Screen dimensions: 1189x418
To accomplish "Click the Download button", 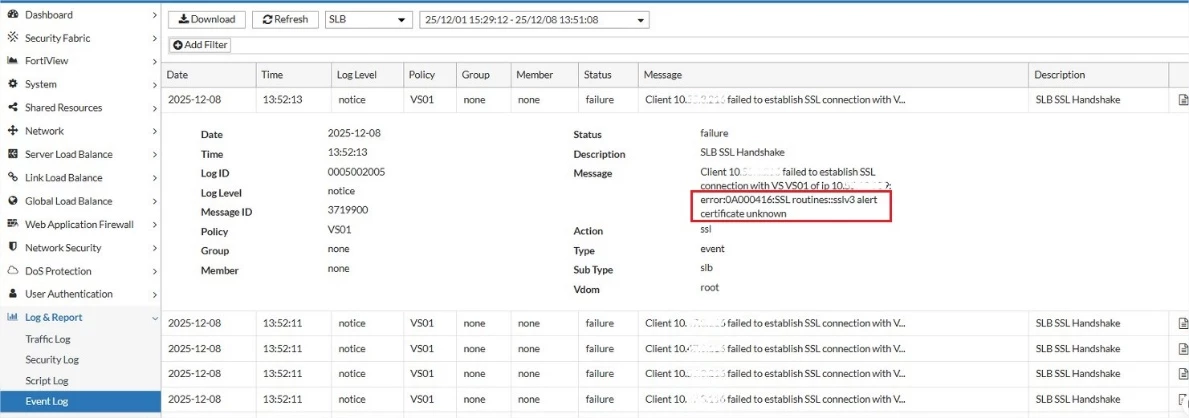I will point(206,20).
